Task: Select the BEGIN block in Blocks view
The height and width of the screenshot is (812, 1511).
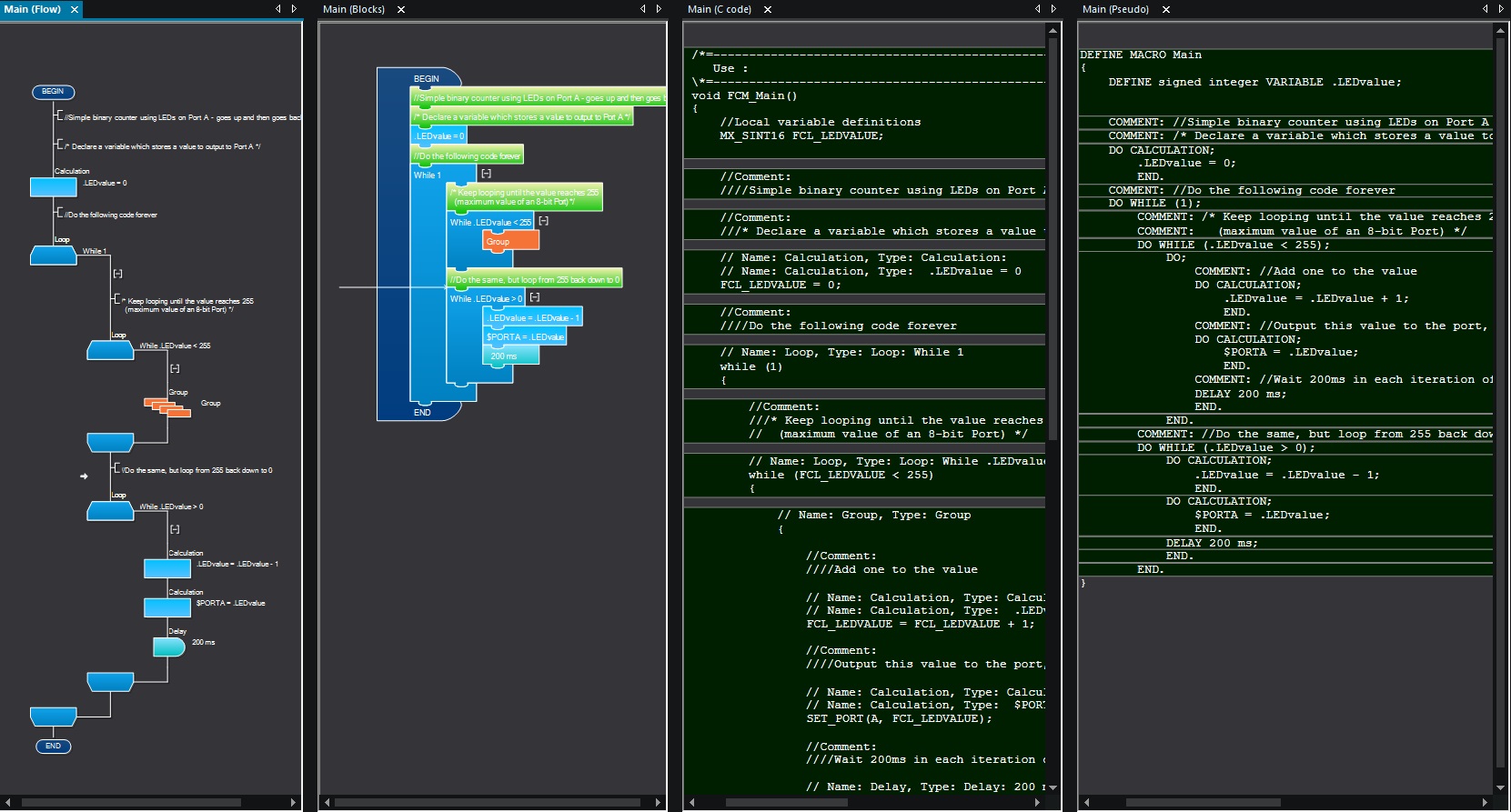Action: click(x=426, y=78)
